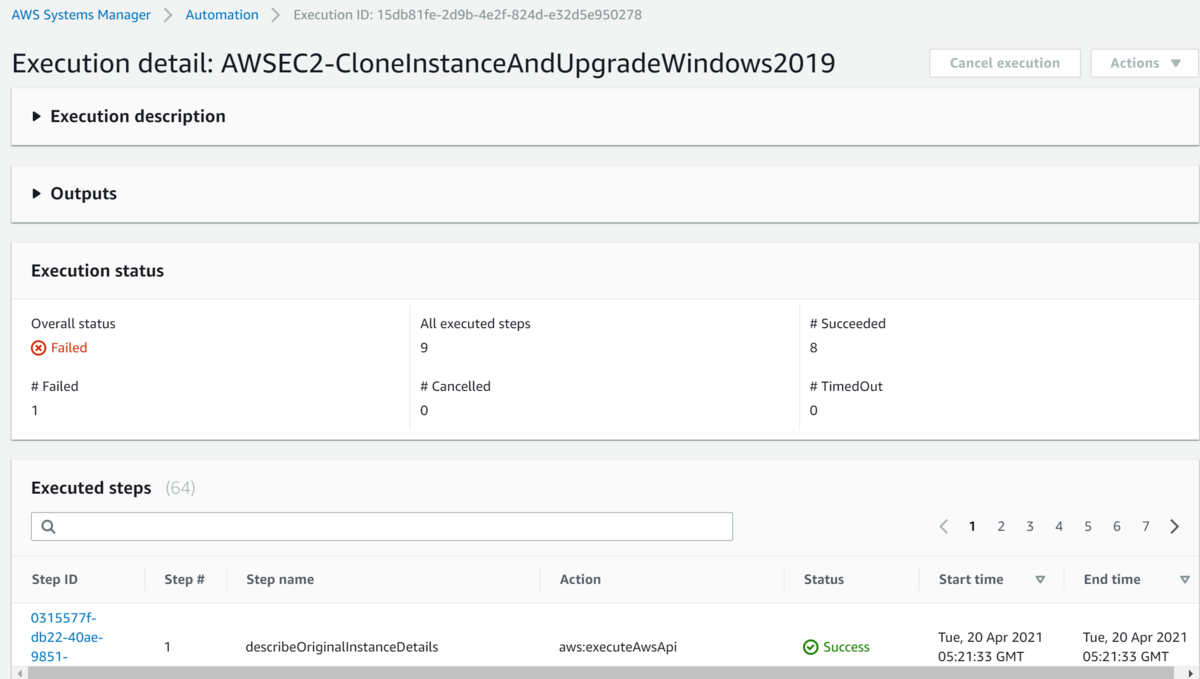Click the # Succeeded value 8
The image size is (1200, 679).
(x=814, y=348)
